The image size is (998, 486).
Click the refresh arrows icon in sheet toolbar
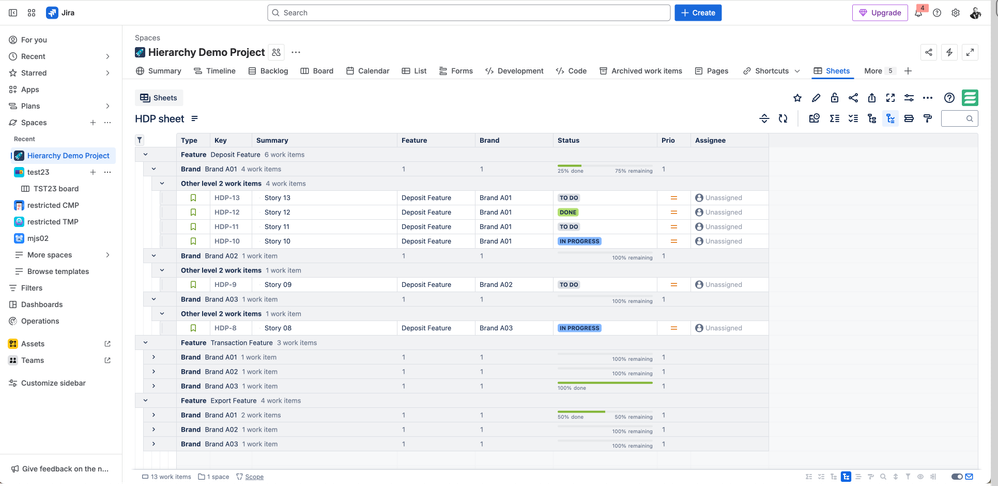(x=783, y=119)
